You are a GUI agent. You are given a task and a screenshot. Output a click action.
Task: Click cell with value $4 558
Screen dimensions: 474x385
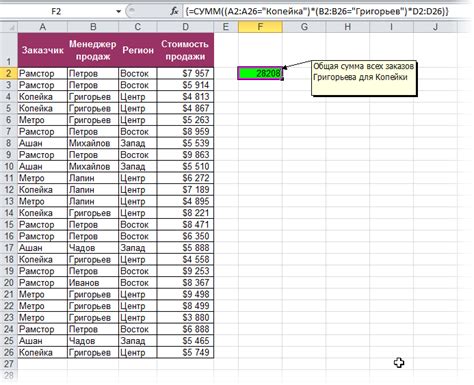coord(185,259)
